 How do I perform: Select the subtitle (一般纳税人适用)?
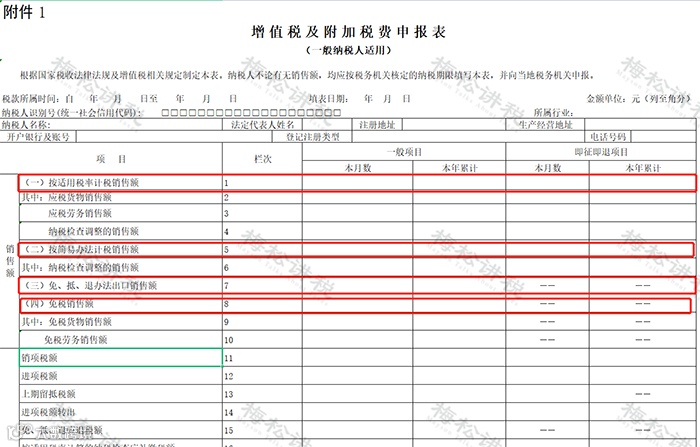[x=349, y=50]
